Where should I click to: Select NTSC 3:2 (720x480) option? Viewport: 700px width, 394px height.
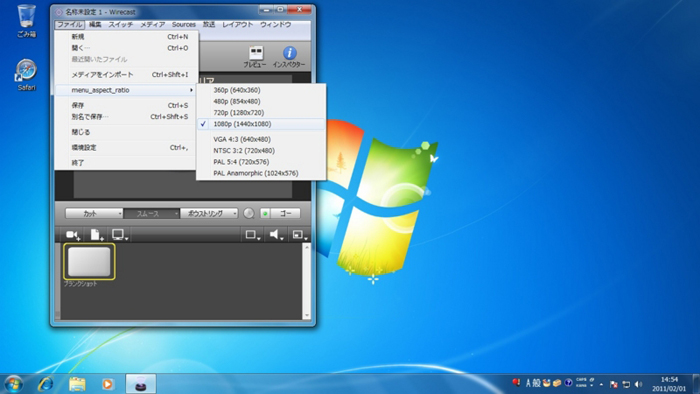[x=261, y=150]
